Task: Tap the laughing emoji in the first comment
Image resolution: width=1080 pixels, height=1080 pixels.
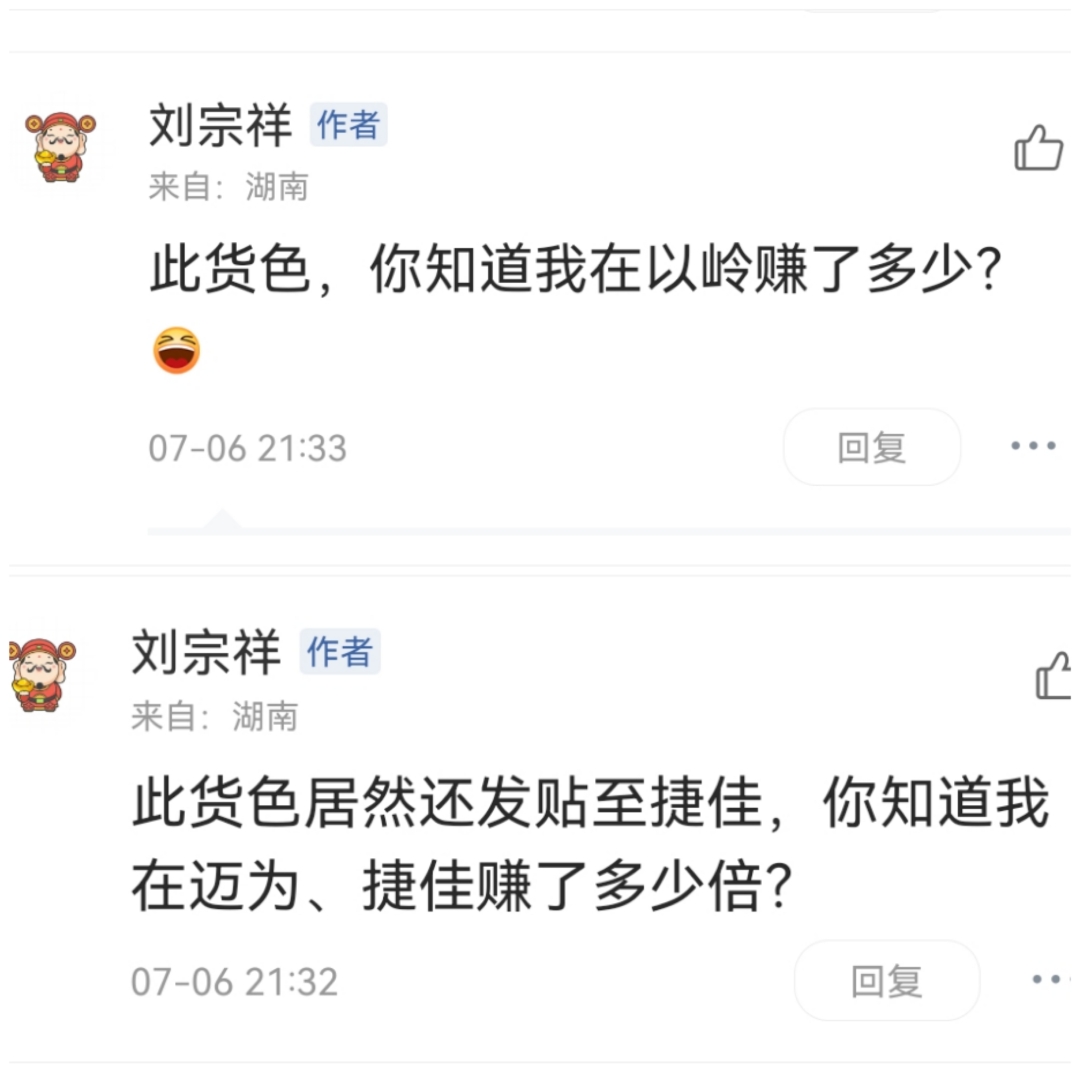Action: [177, 351]
